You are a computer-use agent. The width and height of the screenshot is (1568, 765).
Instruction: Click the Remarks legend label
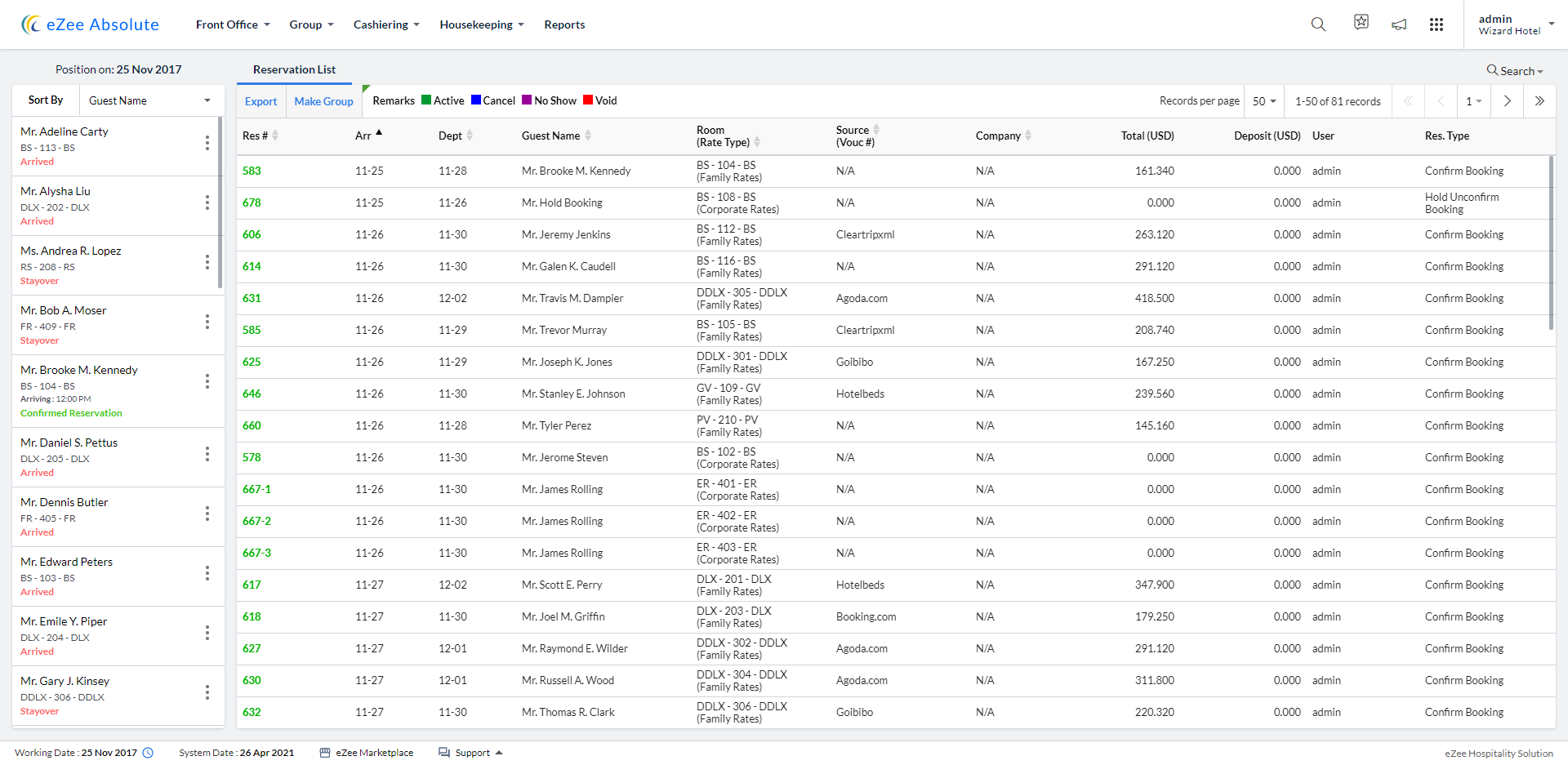click(x=394, y=100)
